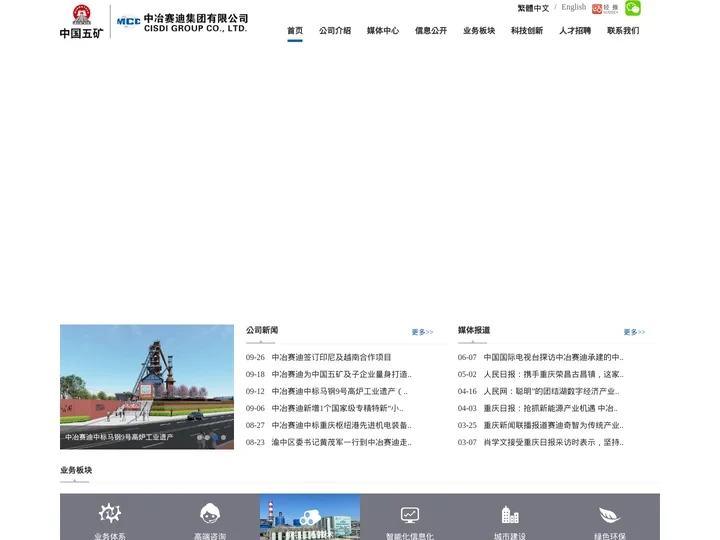The width and height of the screenshot is (720, 540).
Task: Open the 媒体中心 menu item
Action: point(383,31)
